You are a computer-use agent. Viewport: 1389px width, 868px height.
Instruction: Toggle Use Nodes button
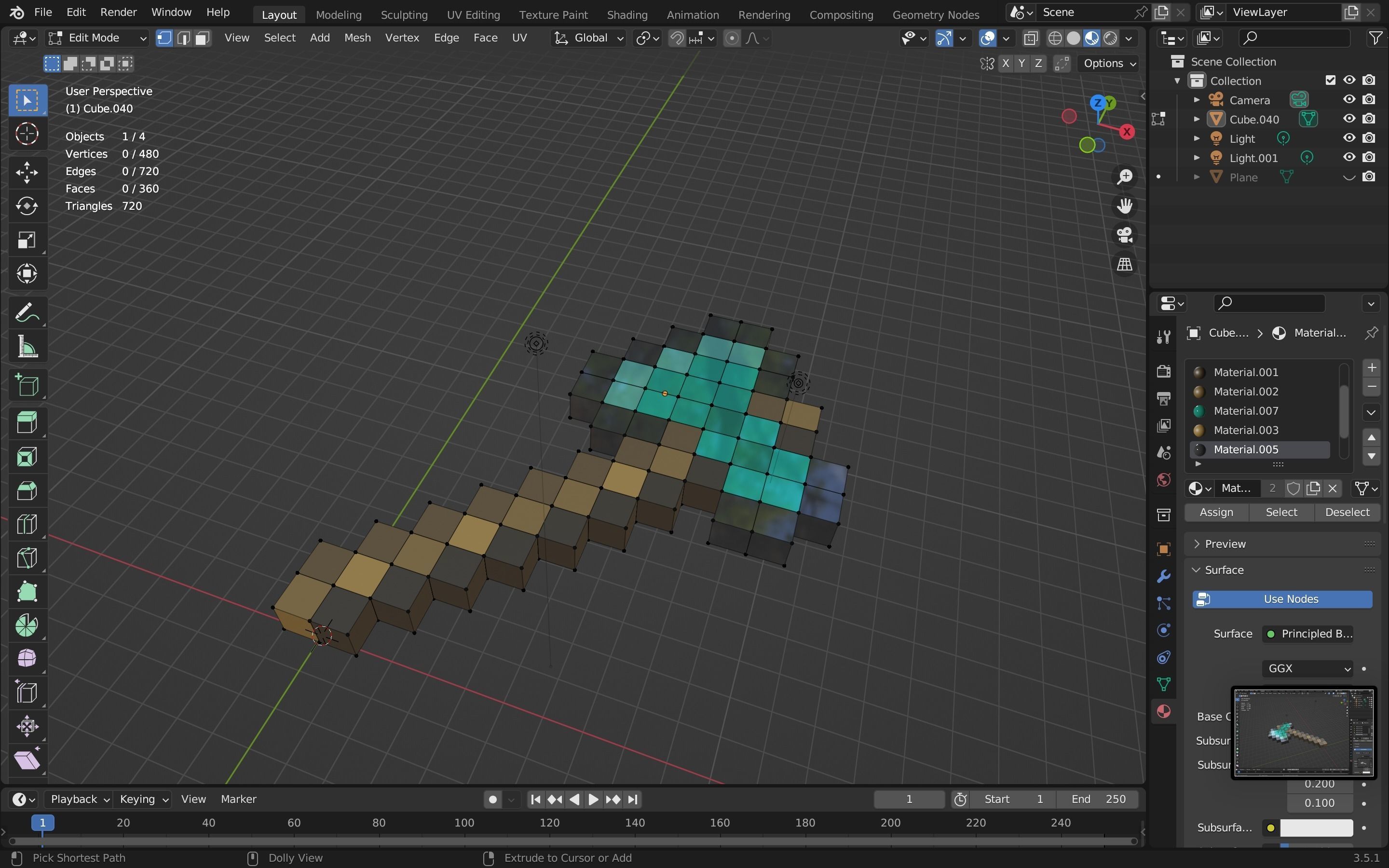point(1282,599)
